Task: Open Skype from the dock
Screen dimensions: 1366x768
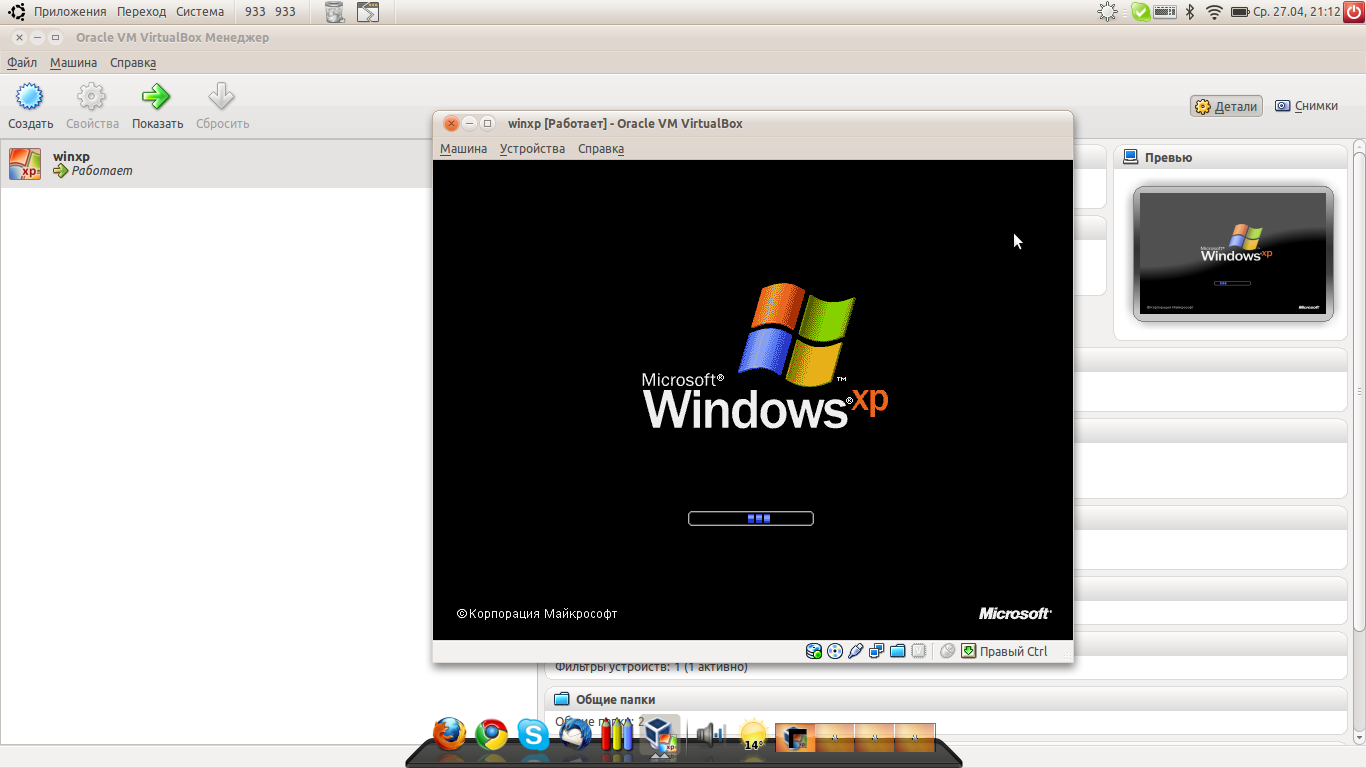Action: pyautogui.click(x=534, y=736)
